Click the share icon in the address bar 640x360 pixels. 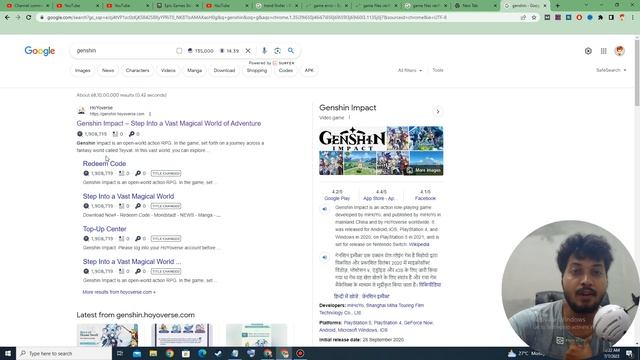coord(523,18)
